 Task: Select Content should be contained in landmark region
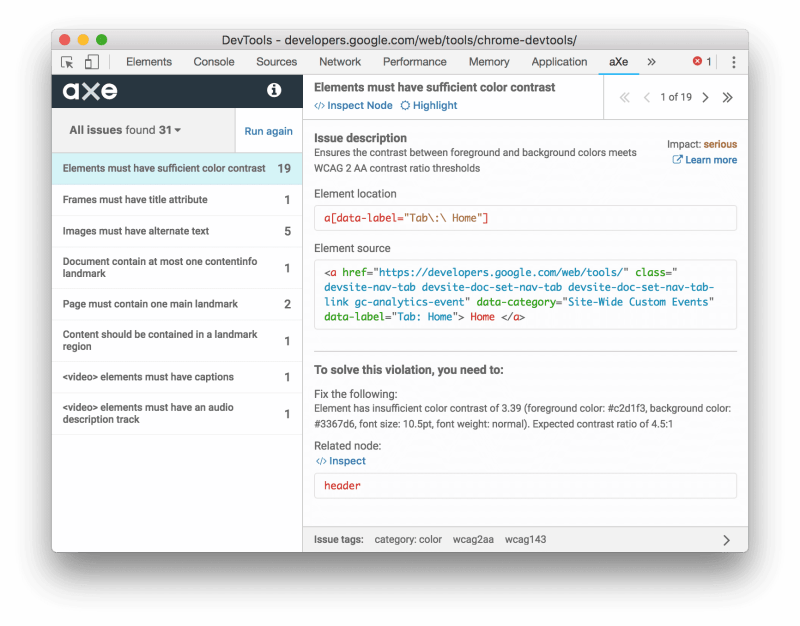click(177, 341)
